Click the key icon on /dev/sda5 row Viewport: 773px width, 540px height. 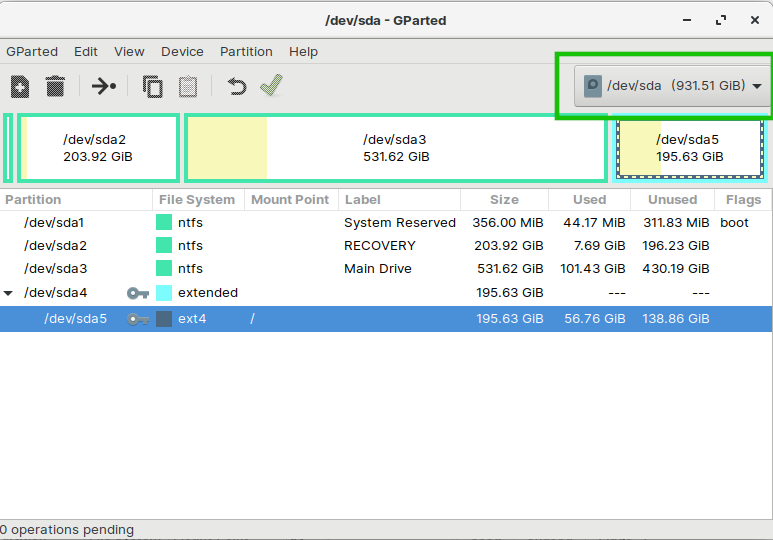tap(138, 319)
